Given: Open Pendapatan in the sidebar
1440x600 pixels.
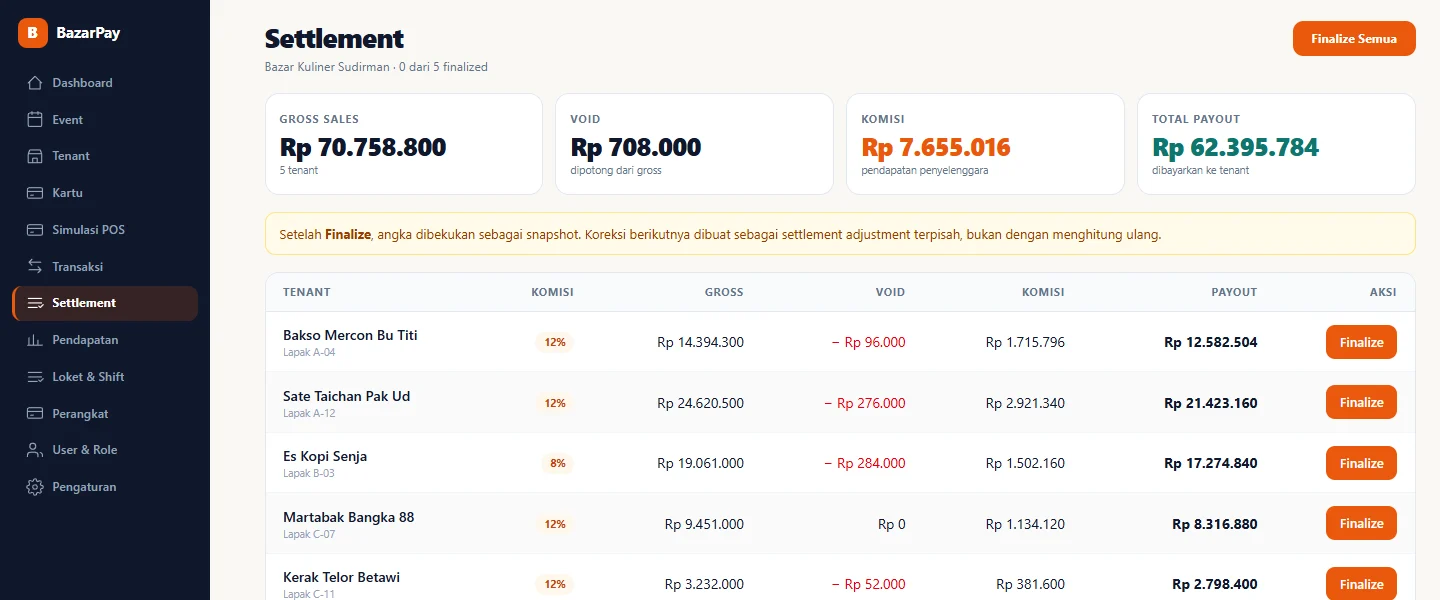Looking at the screenshot, I should pos(105,340).
